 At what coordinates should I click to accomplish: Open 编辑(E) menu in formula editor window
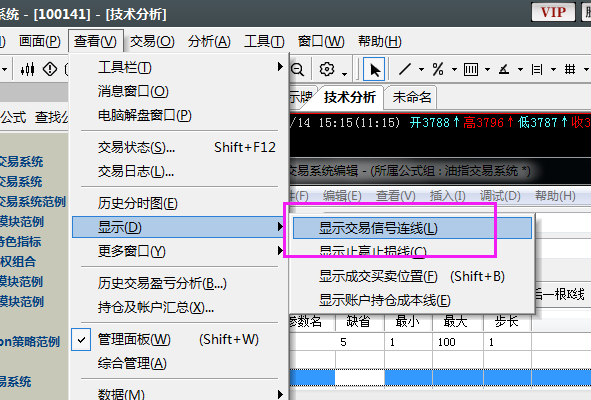pyautogui.click(x=342, y=196)
